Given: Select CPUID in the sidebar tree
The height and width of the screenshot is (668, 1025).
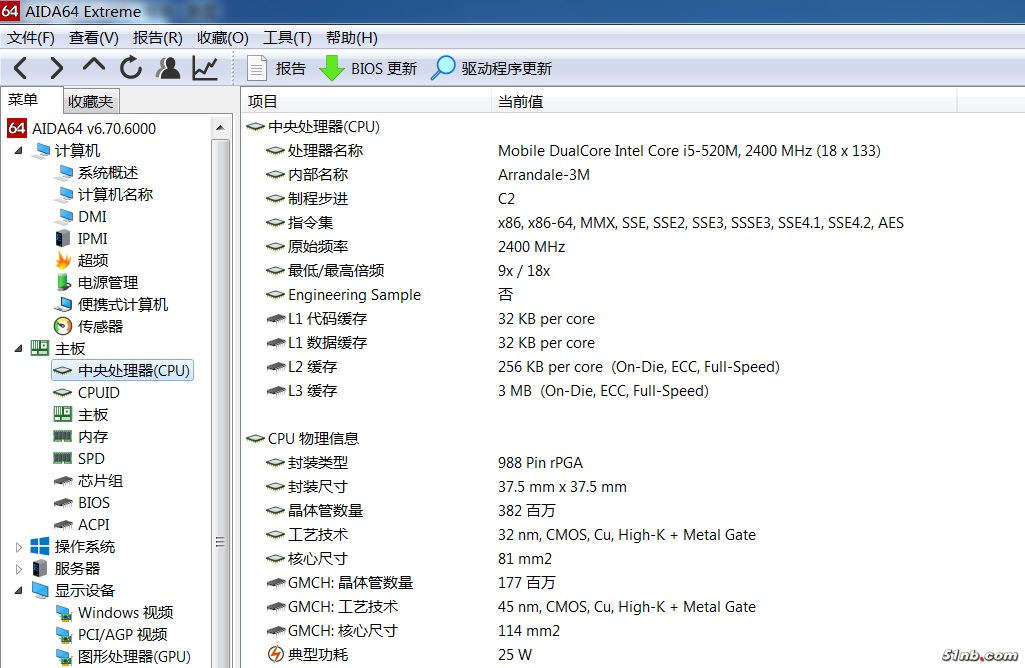Looking at the screenshot, I should click(x=98, y=393).
